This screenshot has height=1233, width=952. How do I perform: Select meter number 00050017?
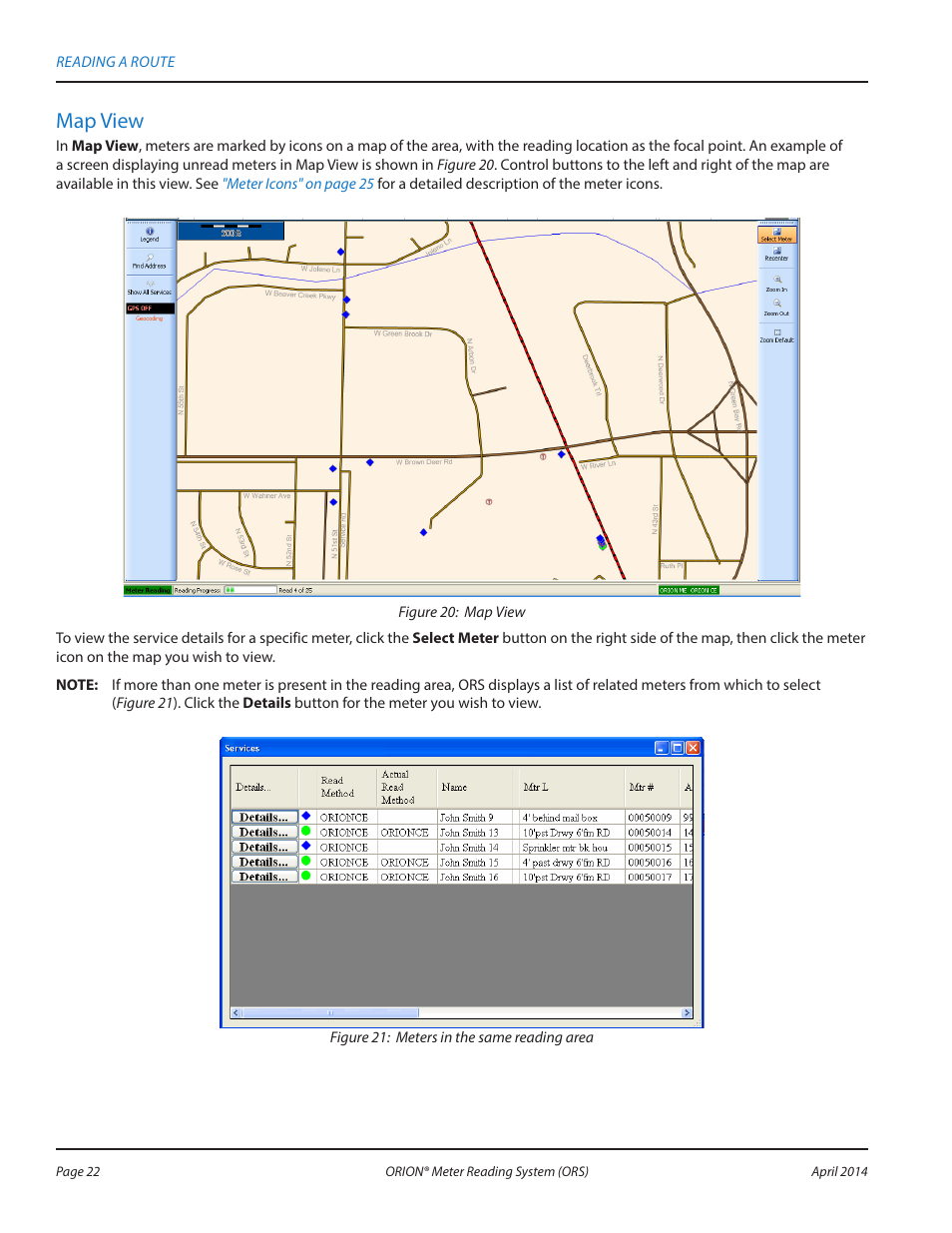pyautogui.click(x=651, y=878)
